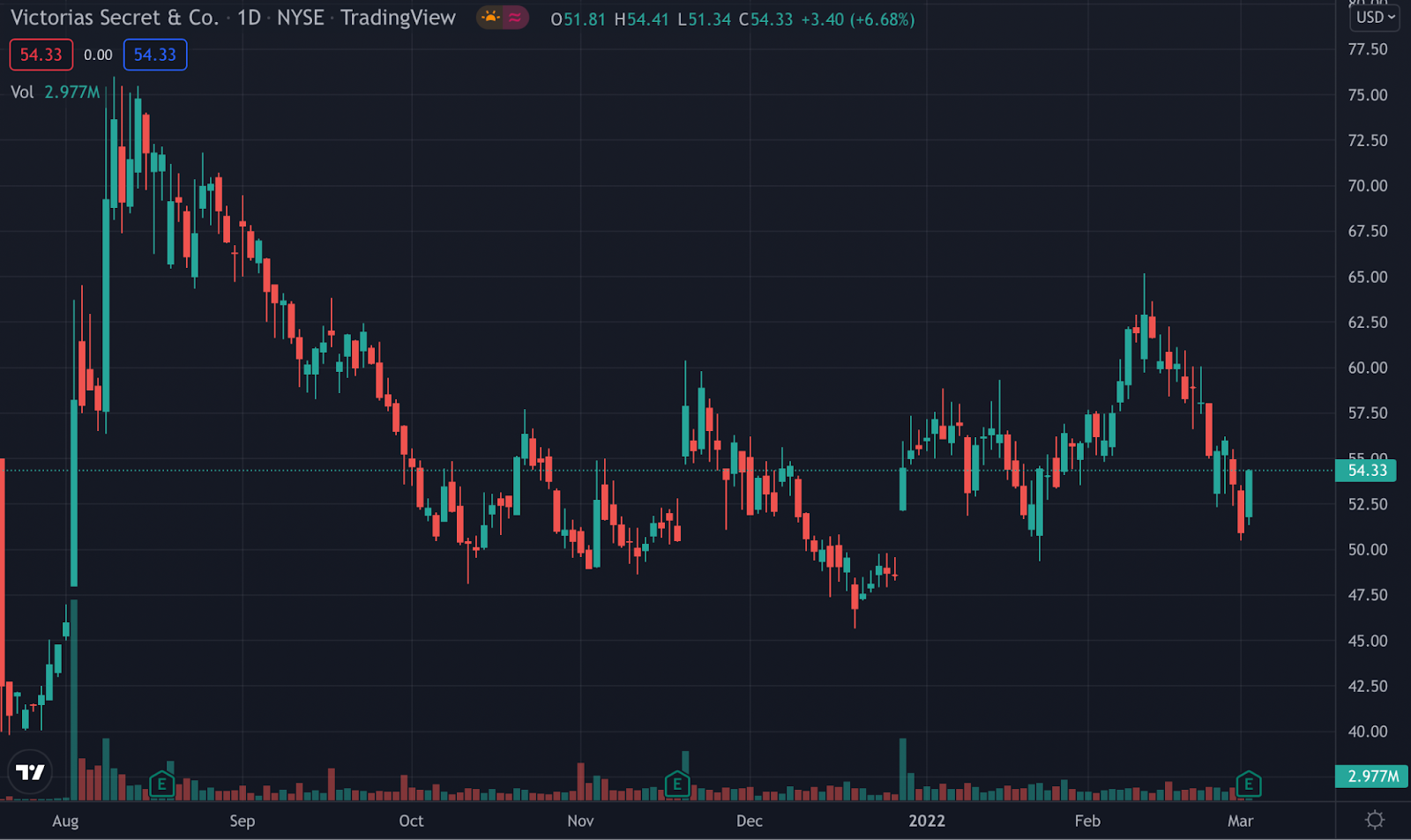Click the 75.00 price scale label
The width and height of the screenshot is (1411, 840).
pos(1368,95)
